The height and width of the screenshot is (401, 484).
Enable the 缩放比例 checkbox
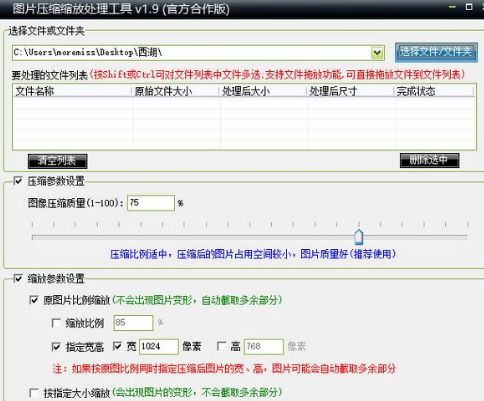pyautogui.click(x=56, y=323)
